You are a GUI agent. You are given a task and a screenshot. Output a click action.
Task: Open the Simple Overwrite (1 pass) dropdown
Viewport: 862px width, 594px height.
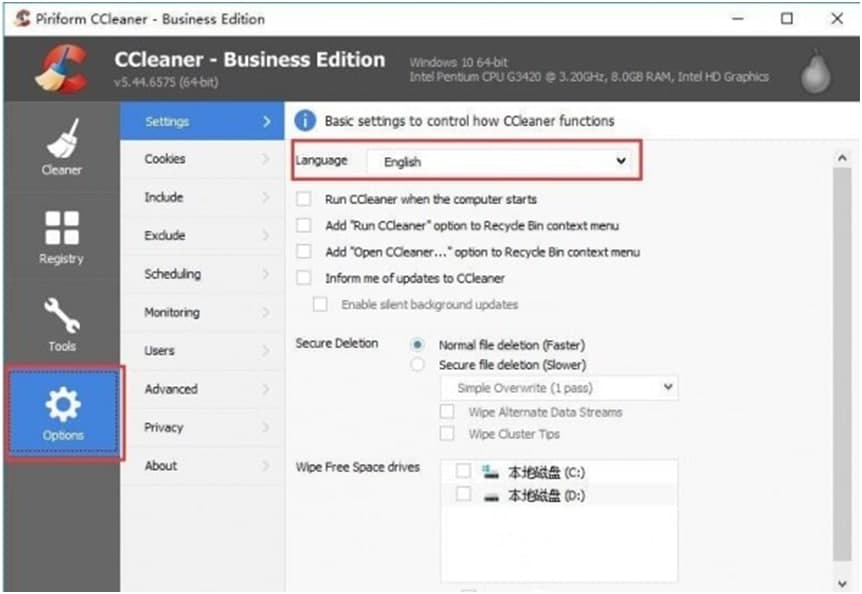pyautogui.click(x=556, y=387)
